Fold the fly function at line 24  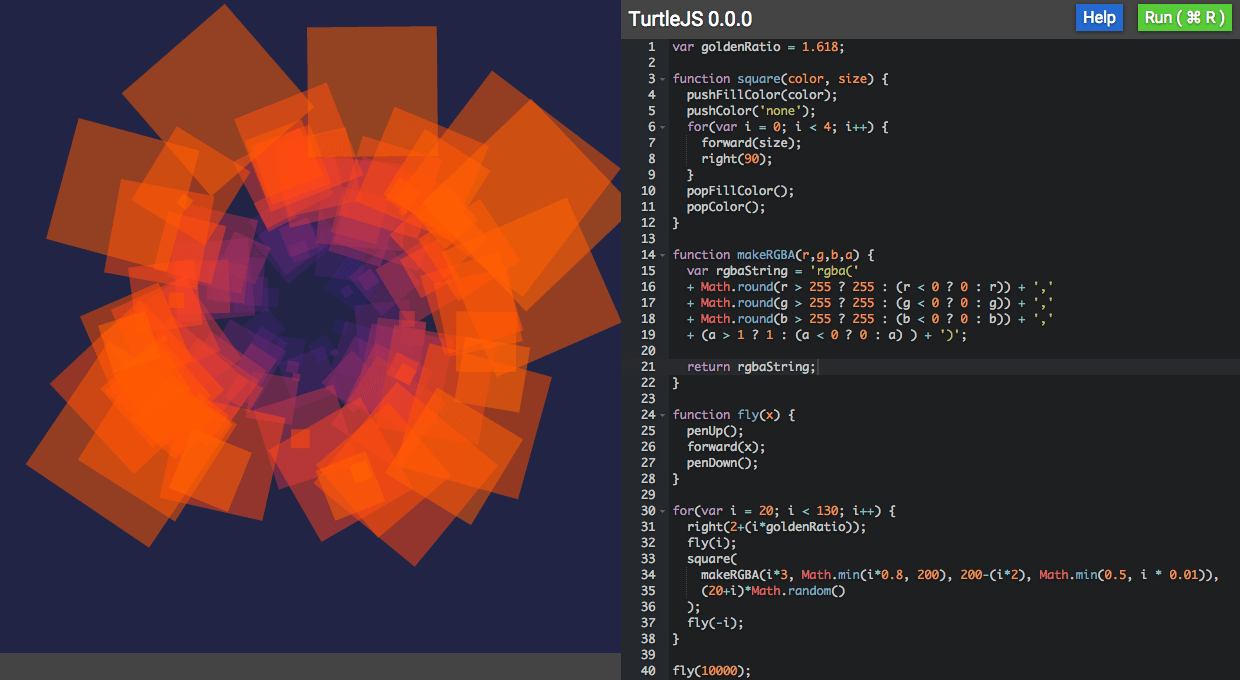[x=662, y=415]
